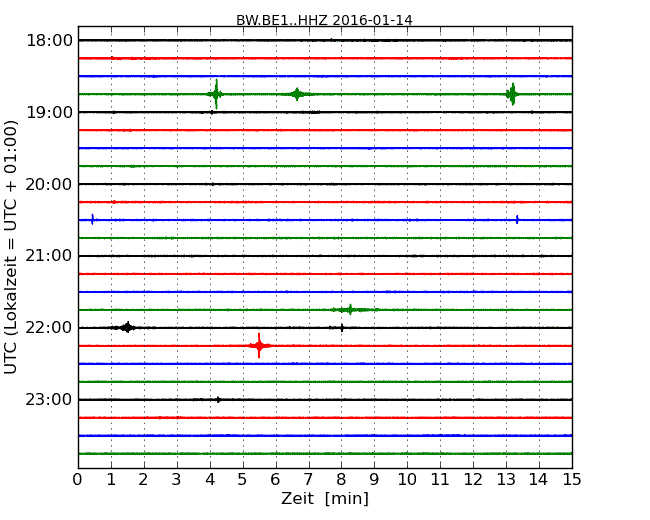Click the minute tick label 0
This screenshot has width=650, height=520.
coord(78,480)
